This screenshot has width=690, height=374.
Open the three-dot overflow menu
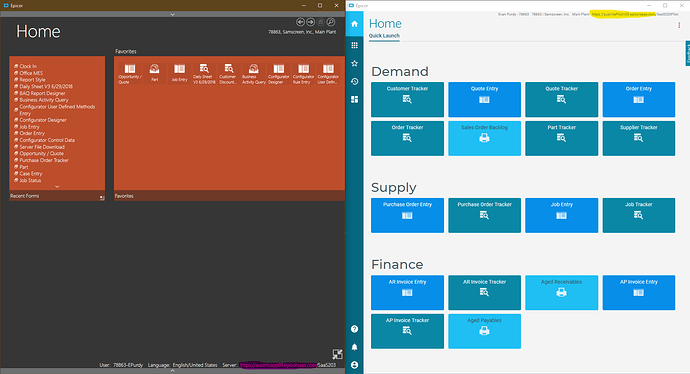coord(679,26)
